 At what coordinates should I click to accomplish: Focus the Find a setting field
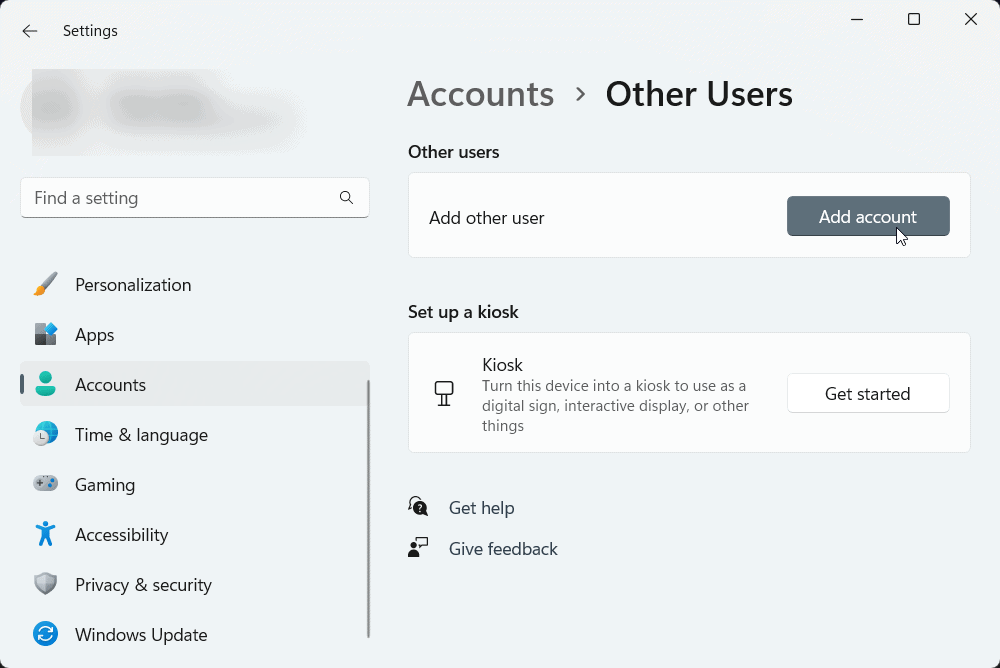point(180,198)
